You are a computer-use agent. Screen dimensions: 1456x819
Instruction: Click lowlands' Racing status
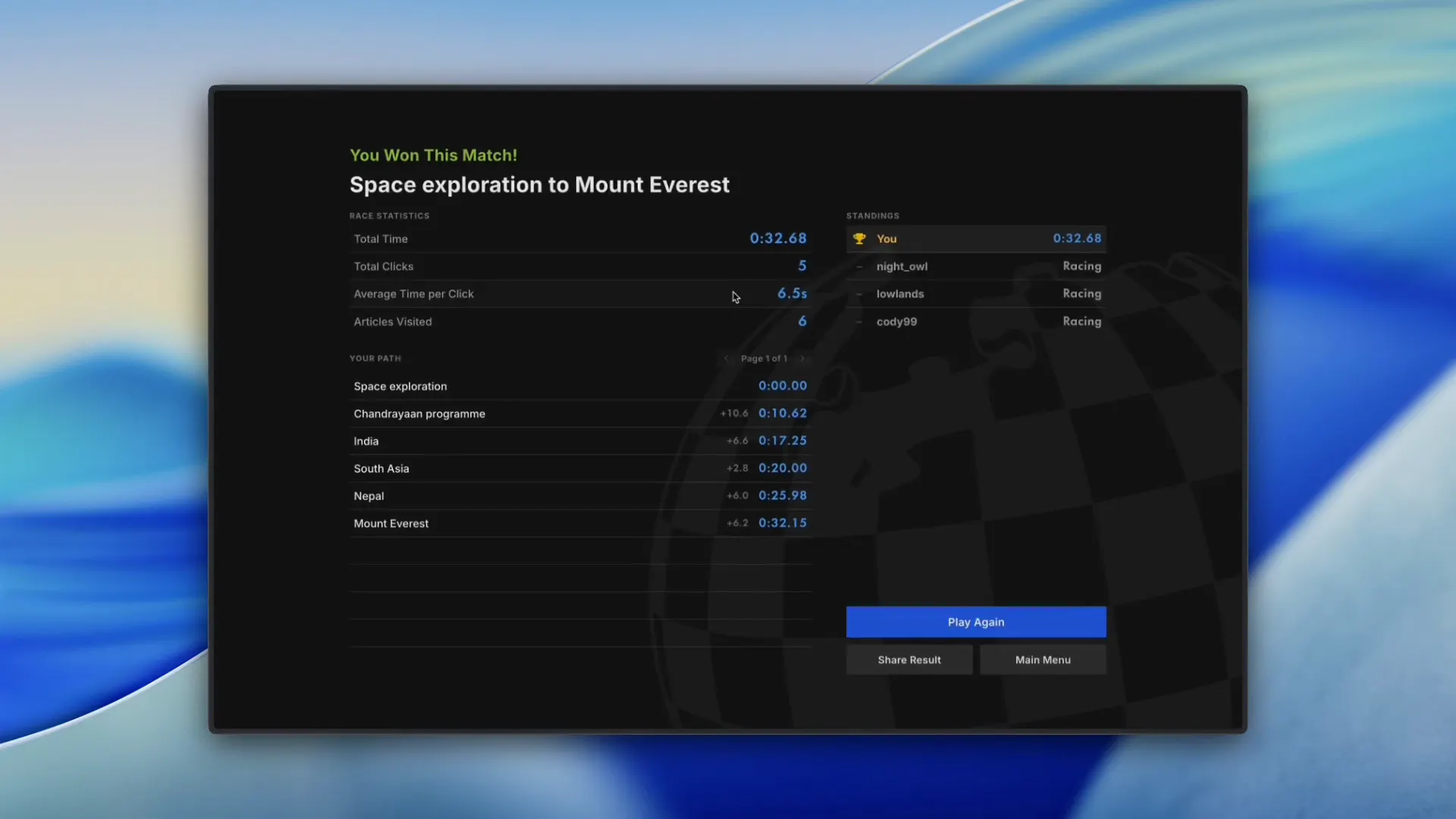pos(1081,293)
